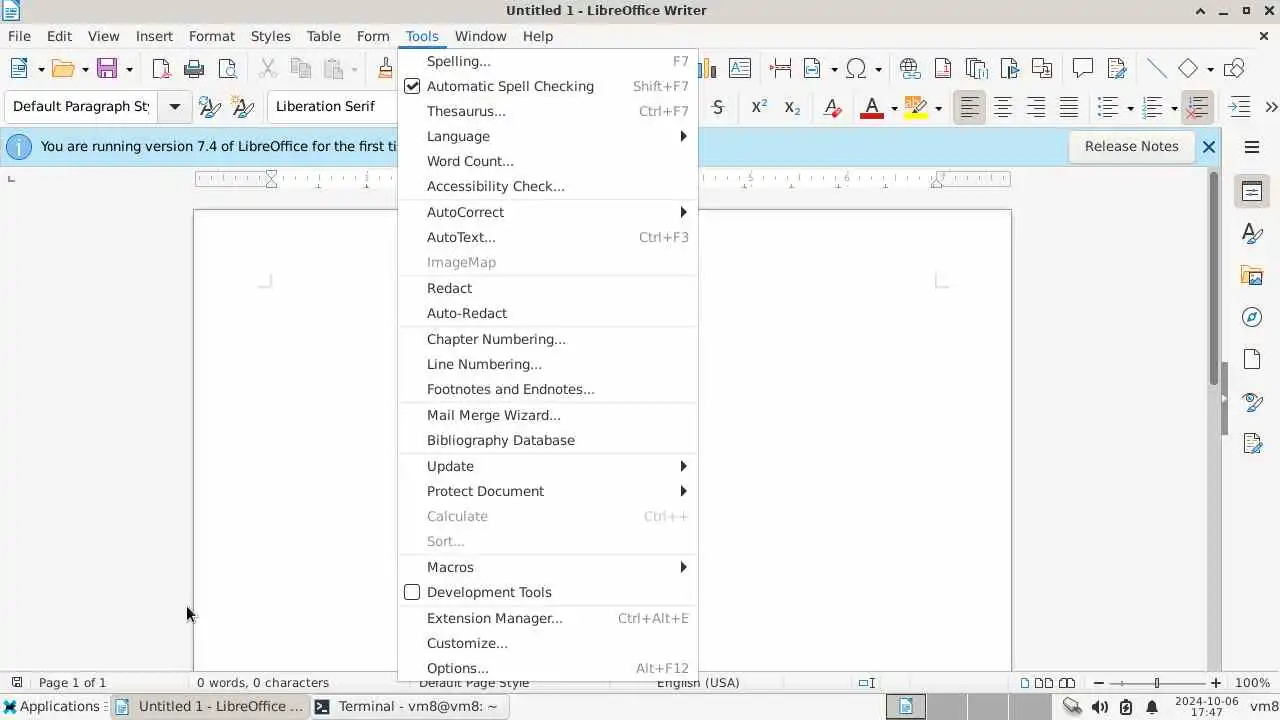This screenshot has height=720, width=1280.
Task: Click the Print icon
Action: click(x=194, y=68)
